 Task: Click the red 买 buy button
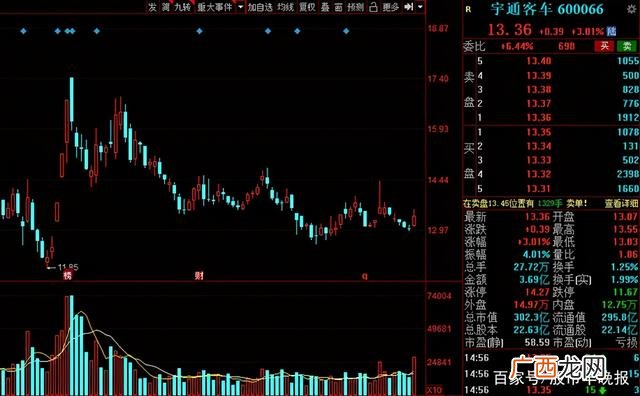pos(604,46)
